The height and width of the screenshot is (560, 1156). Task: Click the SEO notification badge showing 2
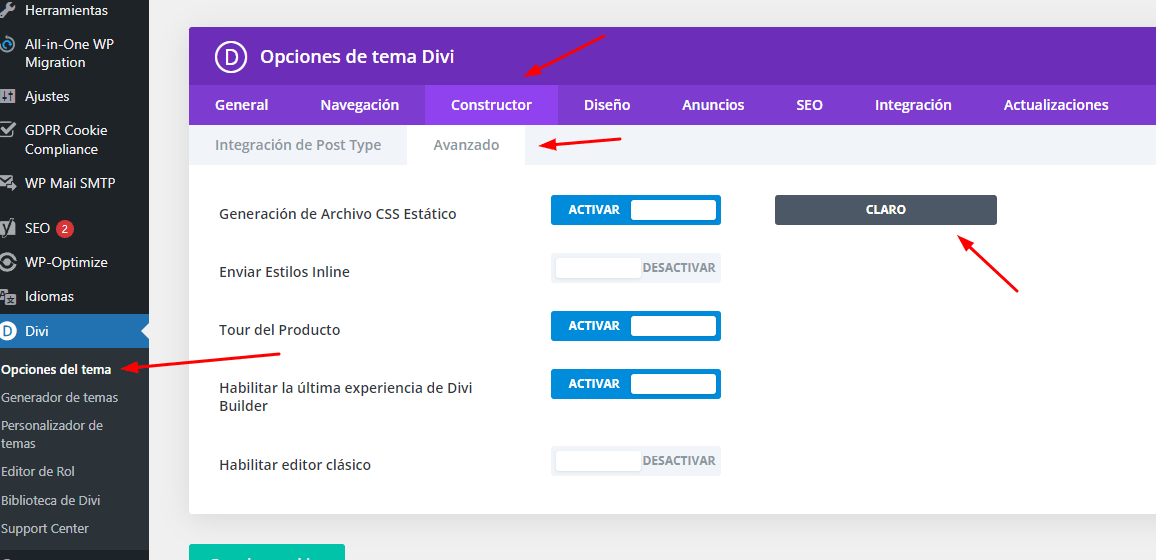(65, 228)
